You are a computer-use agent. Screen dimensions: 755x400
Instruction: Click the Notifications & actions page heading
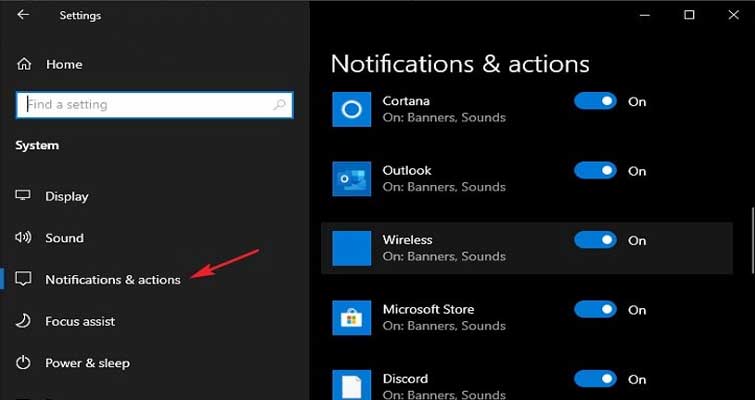coord(460,64)
